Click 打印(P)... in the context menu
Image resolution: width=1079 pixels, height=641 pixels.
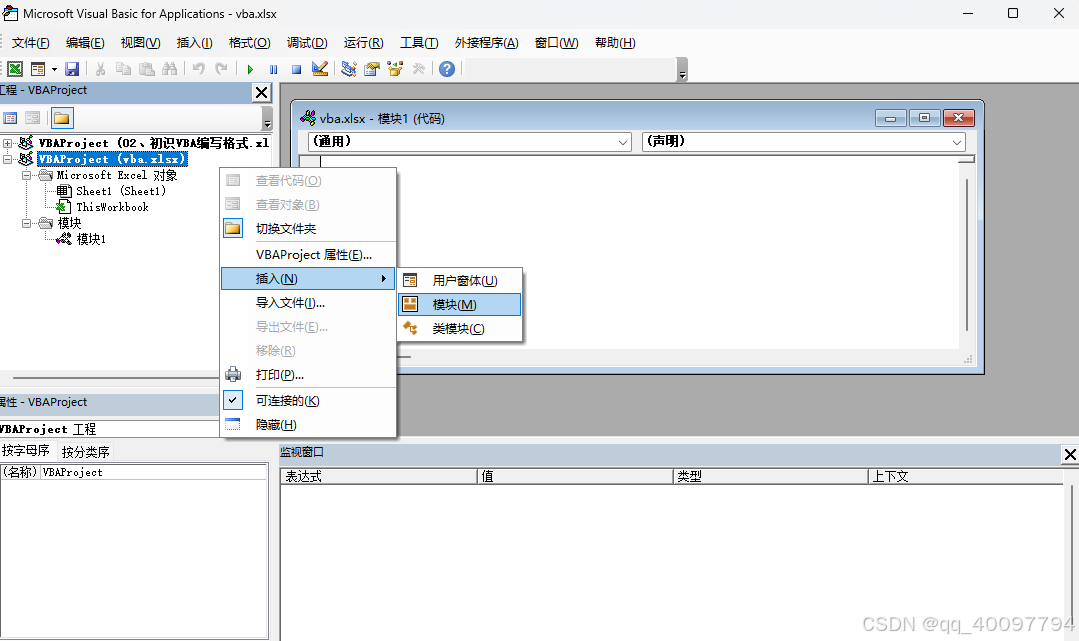tap(308, 375)
